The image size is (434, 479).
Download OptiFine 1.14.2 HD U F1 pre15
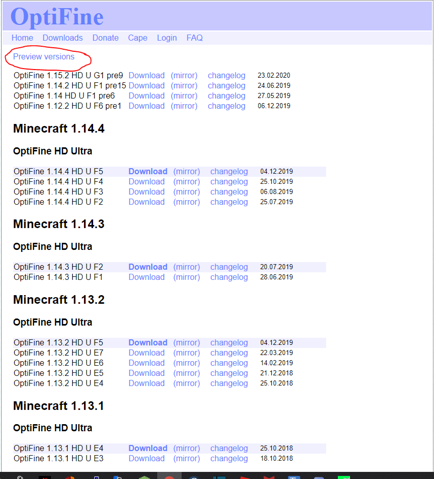click(x=146, y=86)
